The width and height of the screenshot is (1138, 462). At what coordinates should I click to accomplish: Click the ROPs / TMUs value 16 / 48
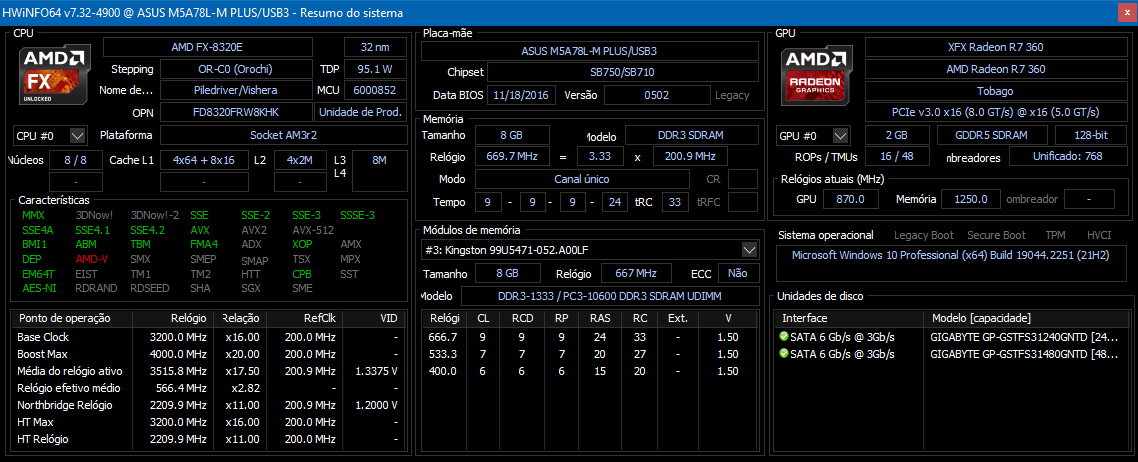[897, 157]
